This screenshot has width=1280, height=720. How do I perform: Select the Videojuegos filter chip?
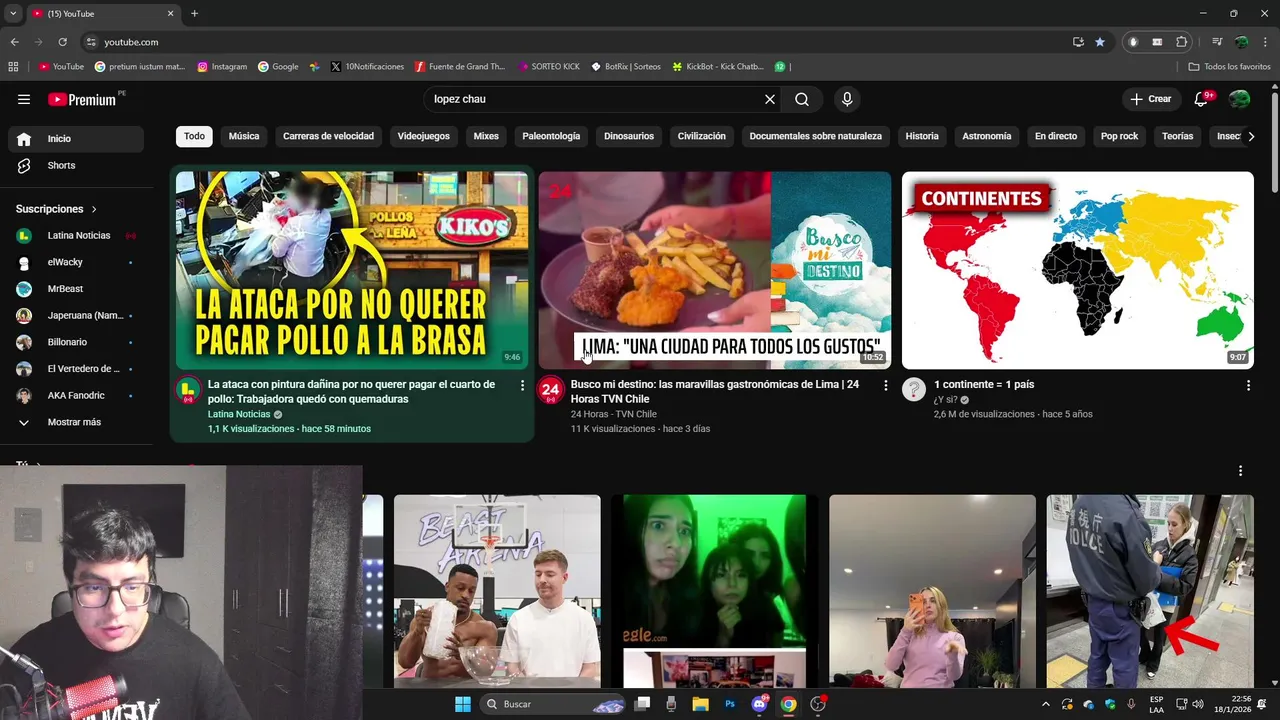[x=424, y=136]
